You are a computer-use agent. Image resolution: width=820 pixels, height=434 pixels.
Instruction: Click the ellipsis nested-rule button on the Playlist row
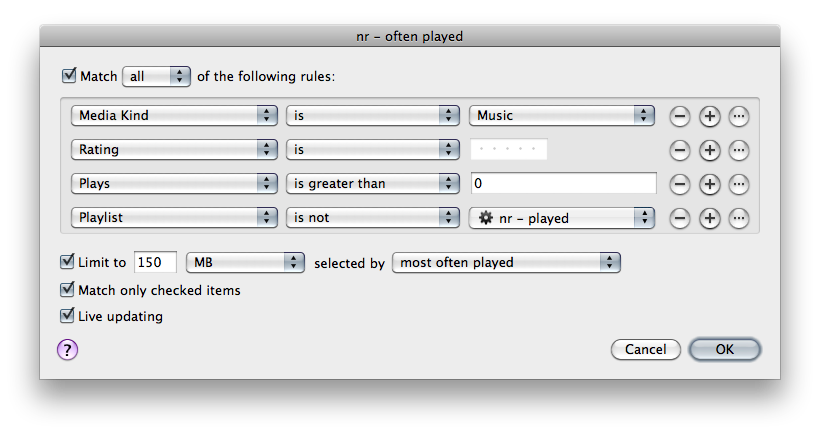pos(738,218)
